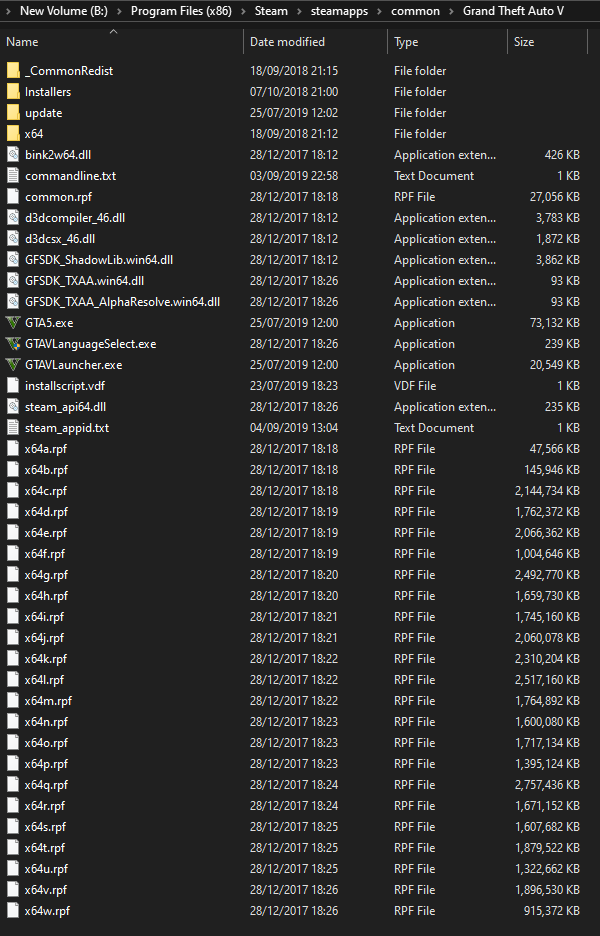The height and width of the screenshot is (936, 600).
Task: Select file name x64k.rpf
Action: click(45, 658)
